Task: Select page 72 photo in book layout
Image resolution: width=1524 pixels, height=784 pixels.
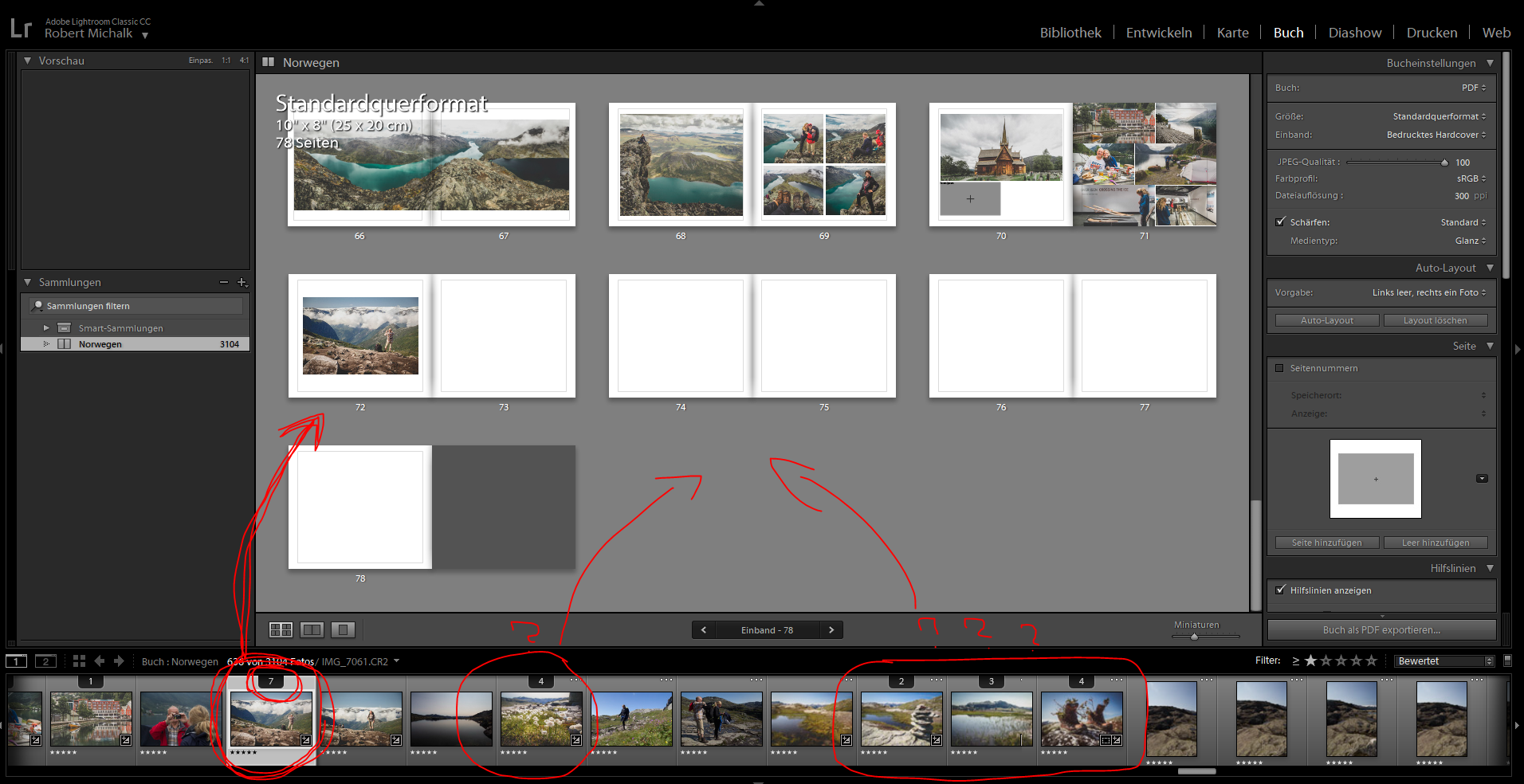Action: tap(360, 335)
